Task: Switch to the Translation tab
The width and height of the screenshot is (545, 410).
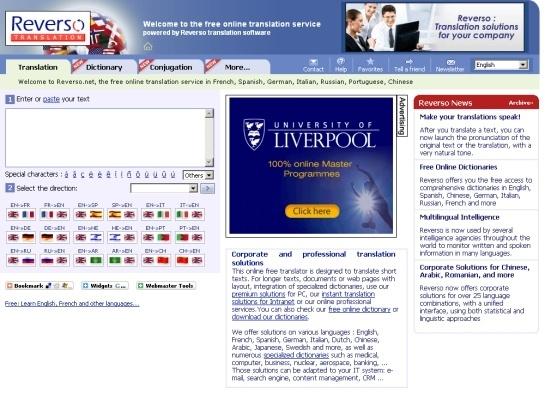Action: [x=38, y=67]
